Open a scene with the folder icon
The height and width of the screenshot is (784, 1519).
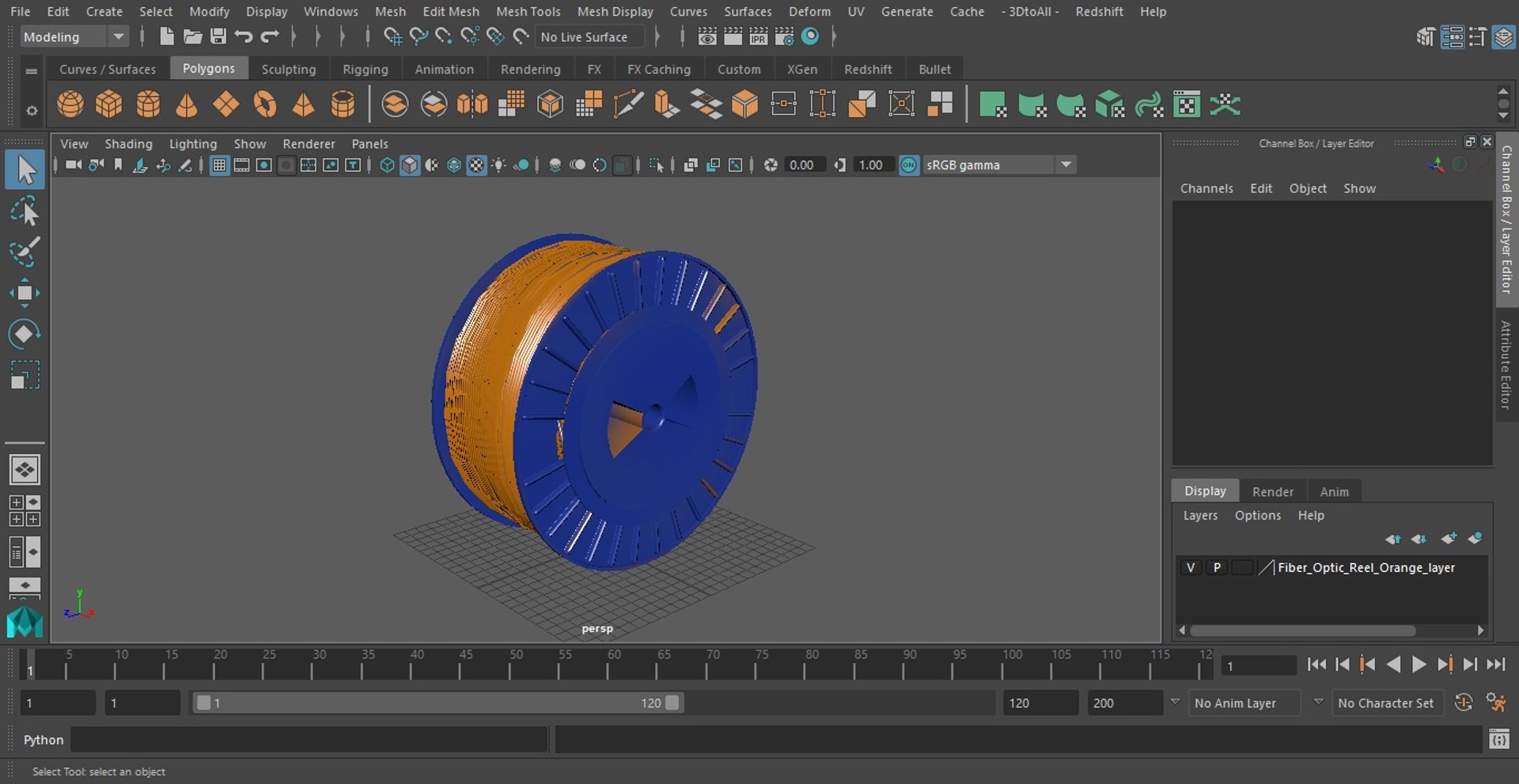click(192, 36)
